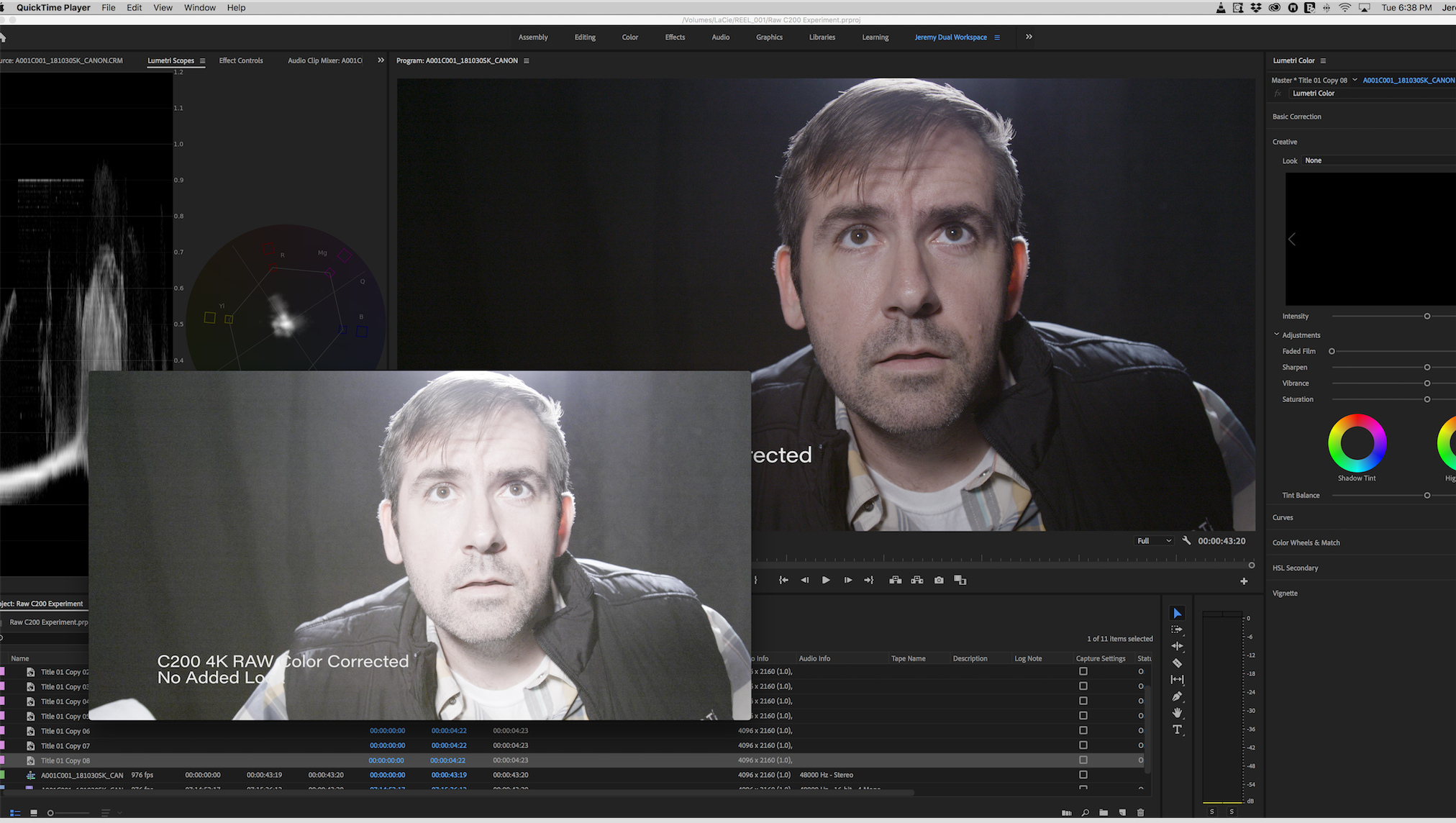This screenshot has width=1456, height=823.
Task: Open Creative Cloud menu bar icon
Action: (x=1274, y=8)
